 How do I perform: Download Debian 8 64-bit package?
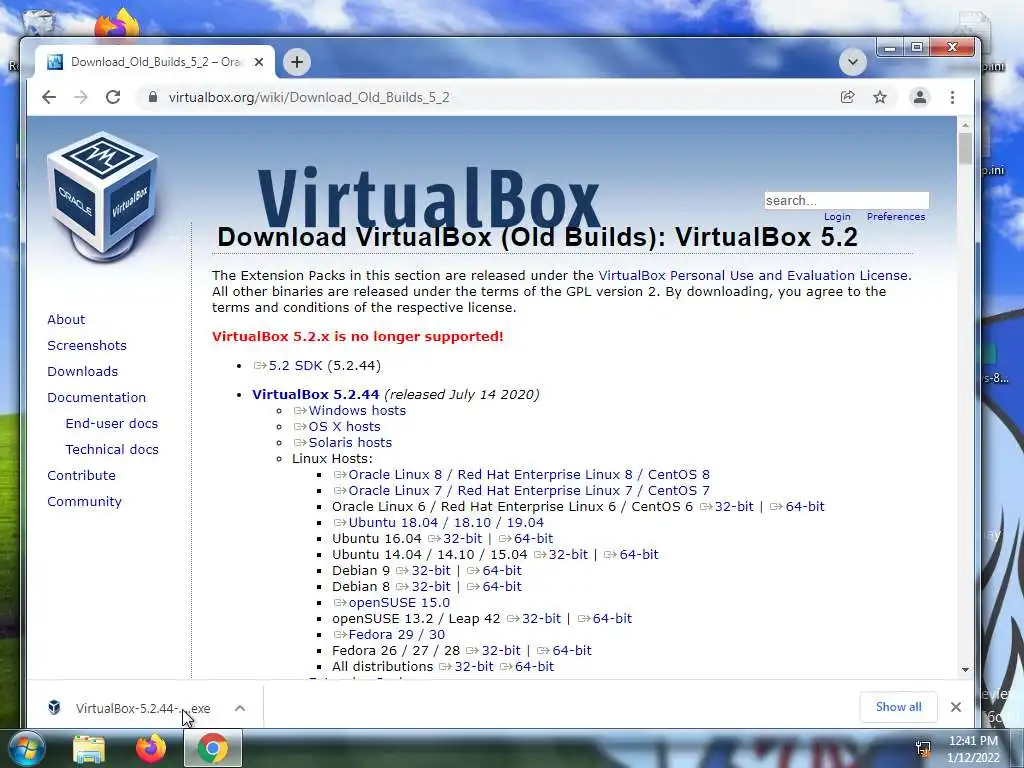pos(494,586)
